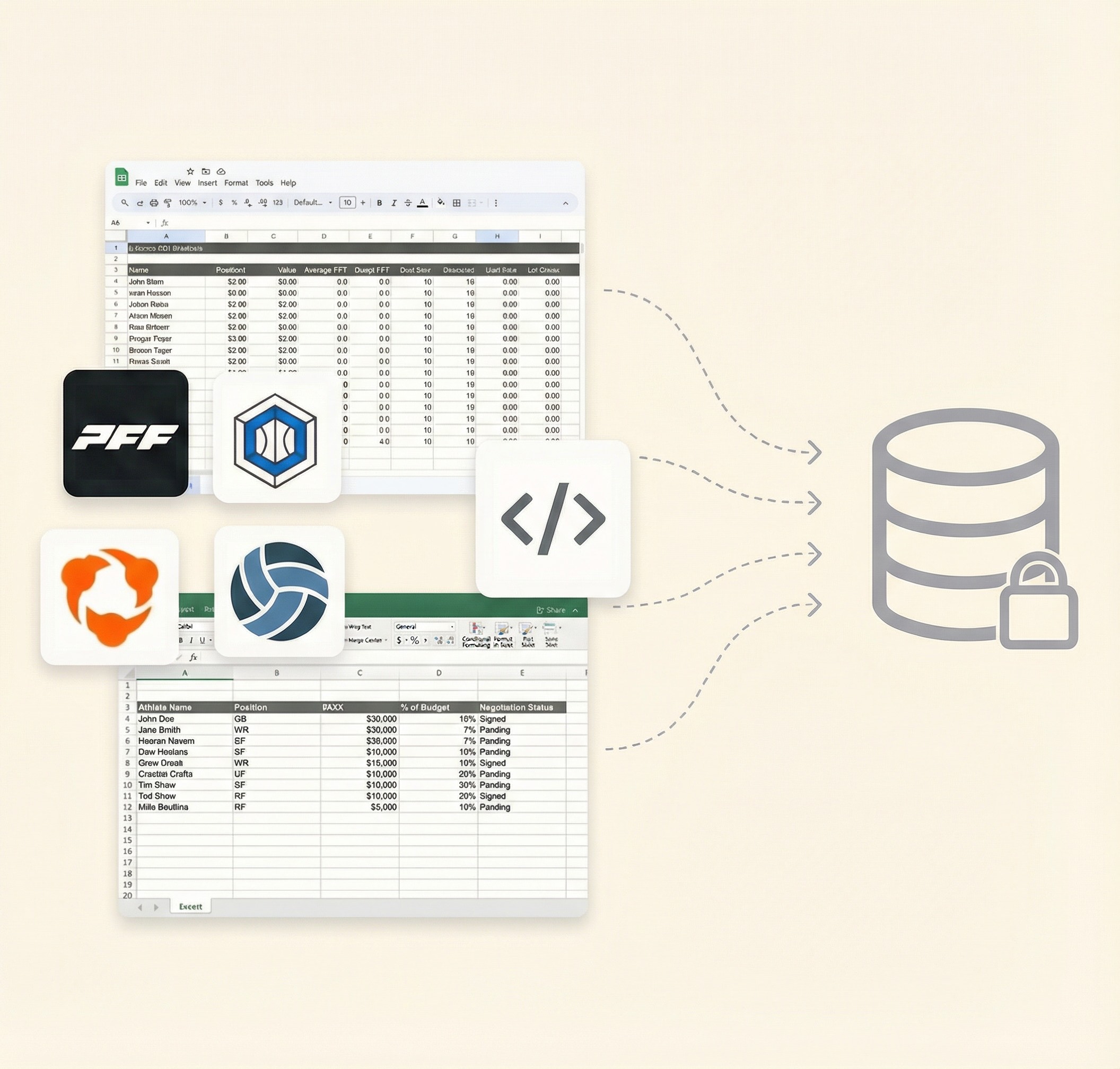Image resolution: width=1120 pixels, height=1069 pixels.
Task: Click the Paint format tool
Action: (x=167, y=202)
